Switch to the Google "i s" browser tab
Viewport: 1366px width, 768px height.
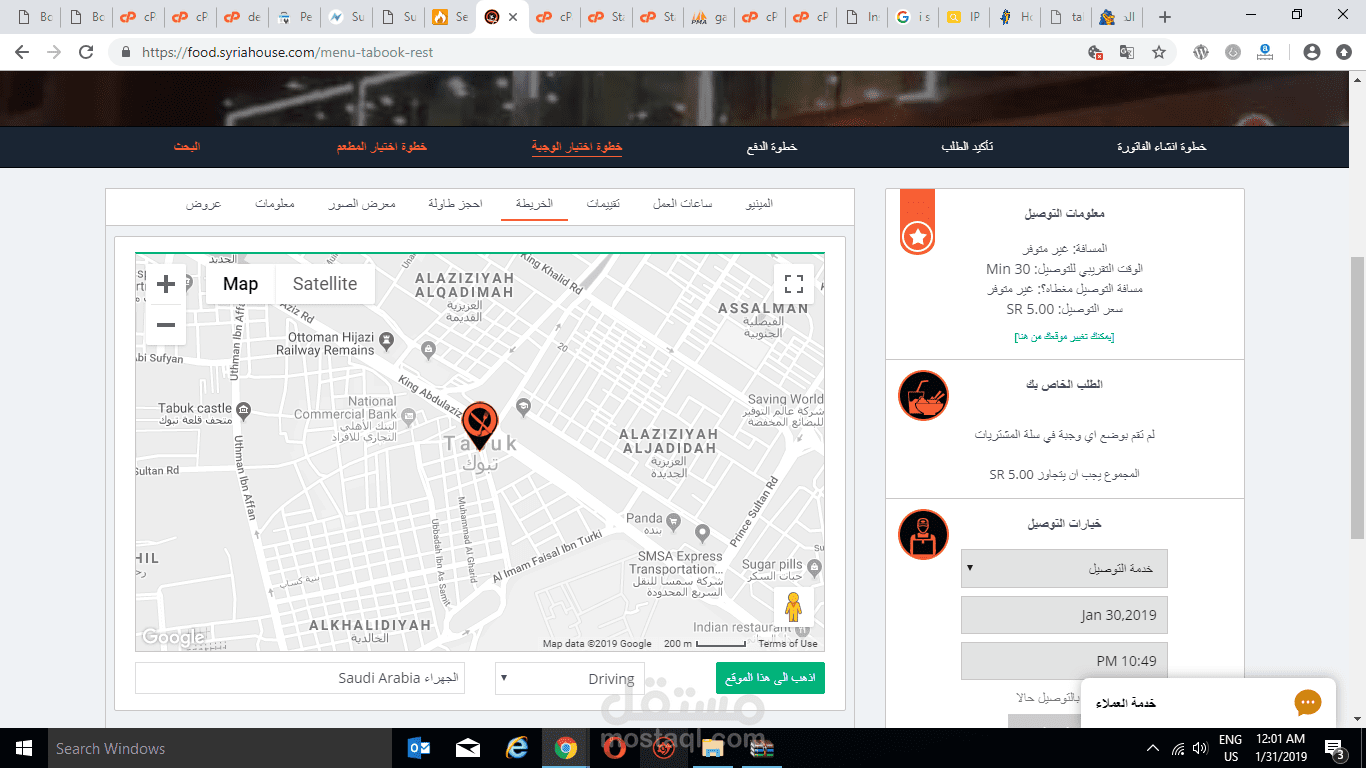[914, 17]
